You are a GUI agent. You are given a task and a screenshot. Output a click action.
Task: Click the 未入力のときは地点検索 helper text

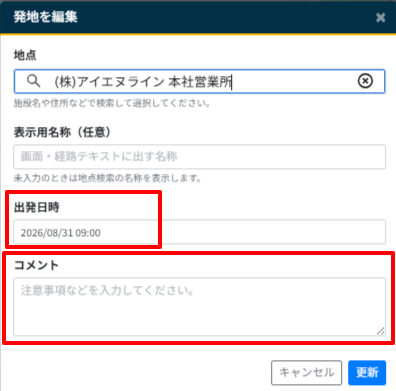(x=108, y=178)
